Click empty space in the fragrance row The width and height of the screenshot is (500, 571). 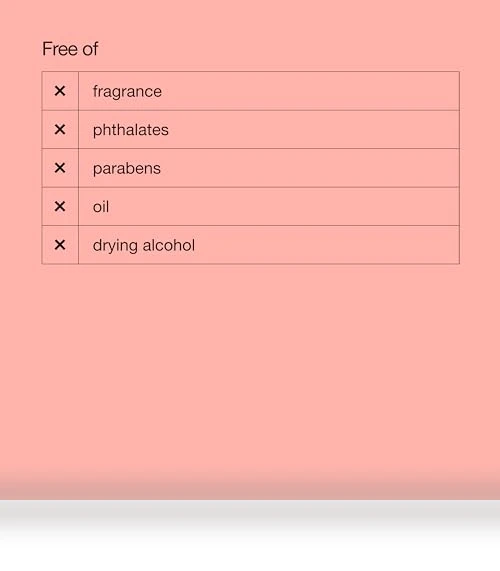310,91
